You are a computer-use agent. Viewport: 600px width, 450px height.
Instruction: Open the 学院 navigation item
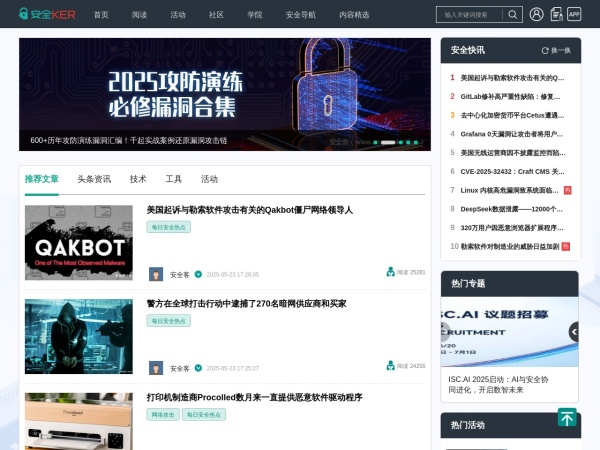tap(254, 15)
